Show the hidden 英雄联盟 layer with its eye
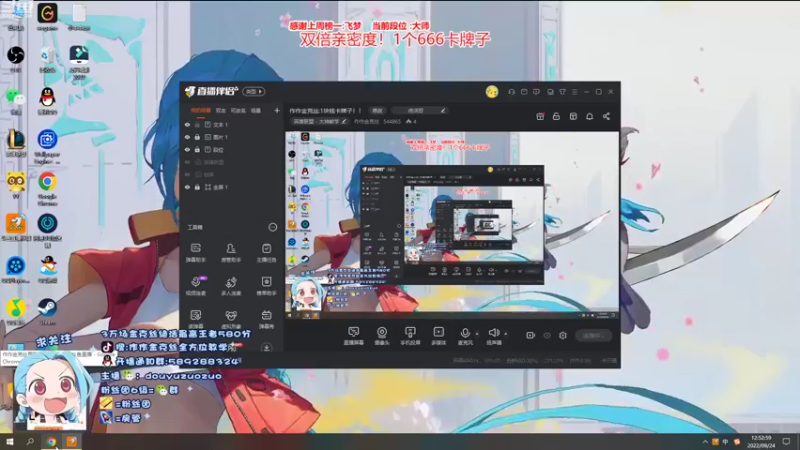This screenshot has width=800, height=450. point(187,162)
